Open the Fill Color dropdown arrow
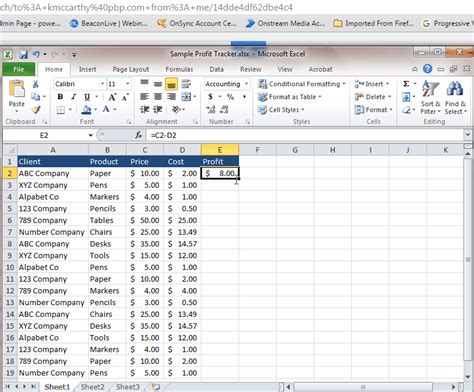The height and width of the screenshot is (392, 474). tap(96, 109)
